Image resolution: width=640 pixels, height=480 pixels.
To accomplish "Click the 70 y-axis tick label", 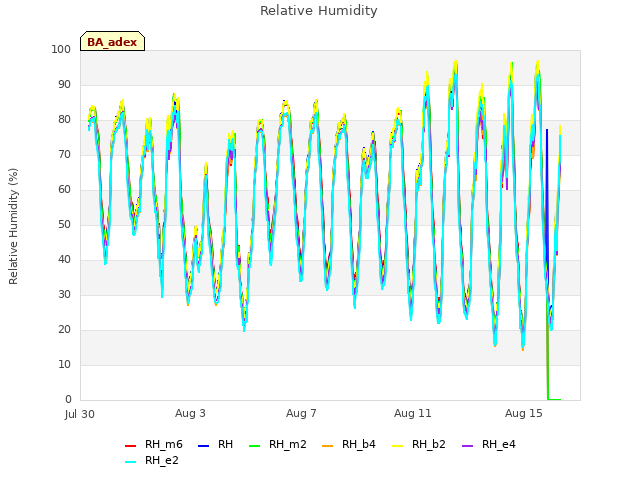I will (64, 155).
